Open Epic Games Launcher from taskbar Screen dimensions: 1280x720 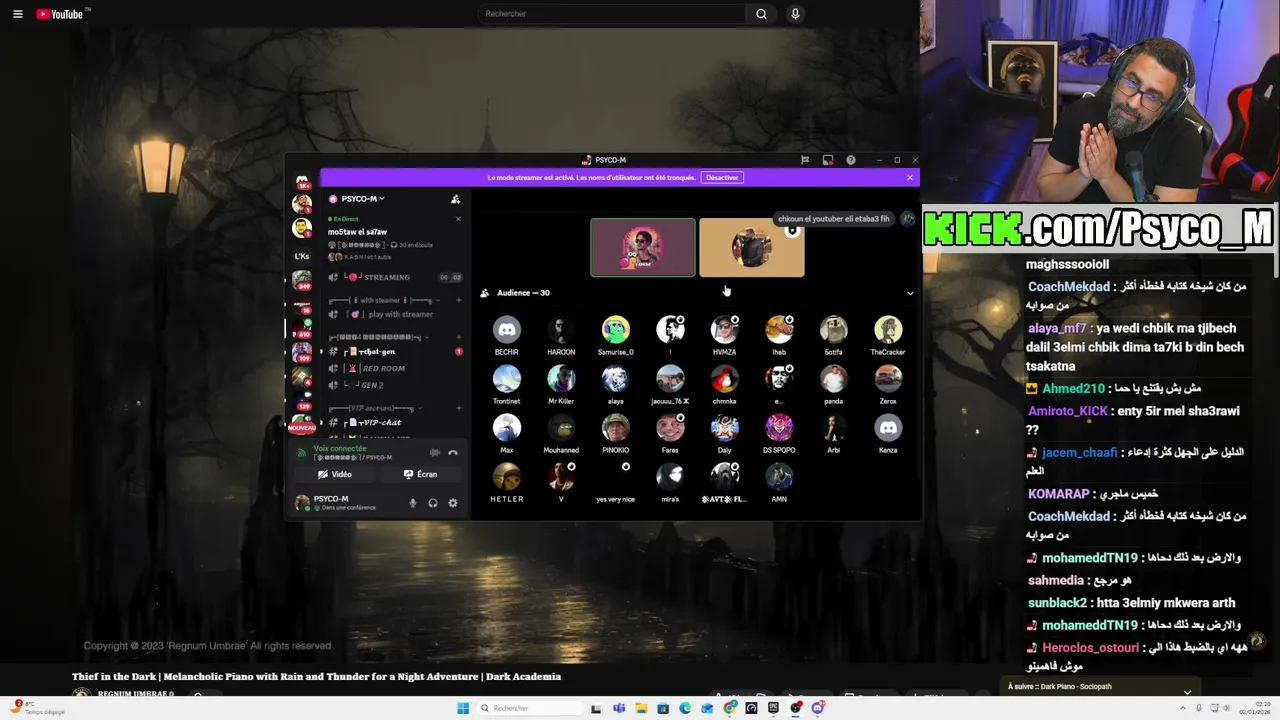[x=773, y=708]
